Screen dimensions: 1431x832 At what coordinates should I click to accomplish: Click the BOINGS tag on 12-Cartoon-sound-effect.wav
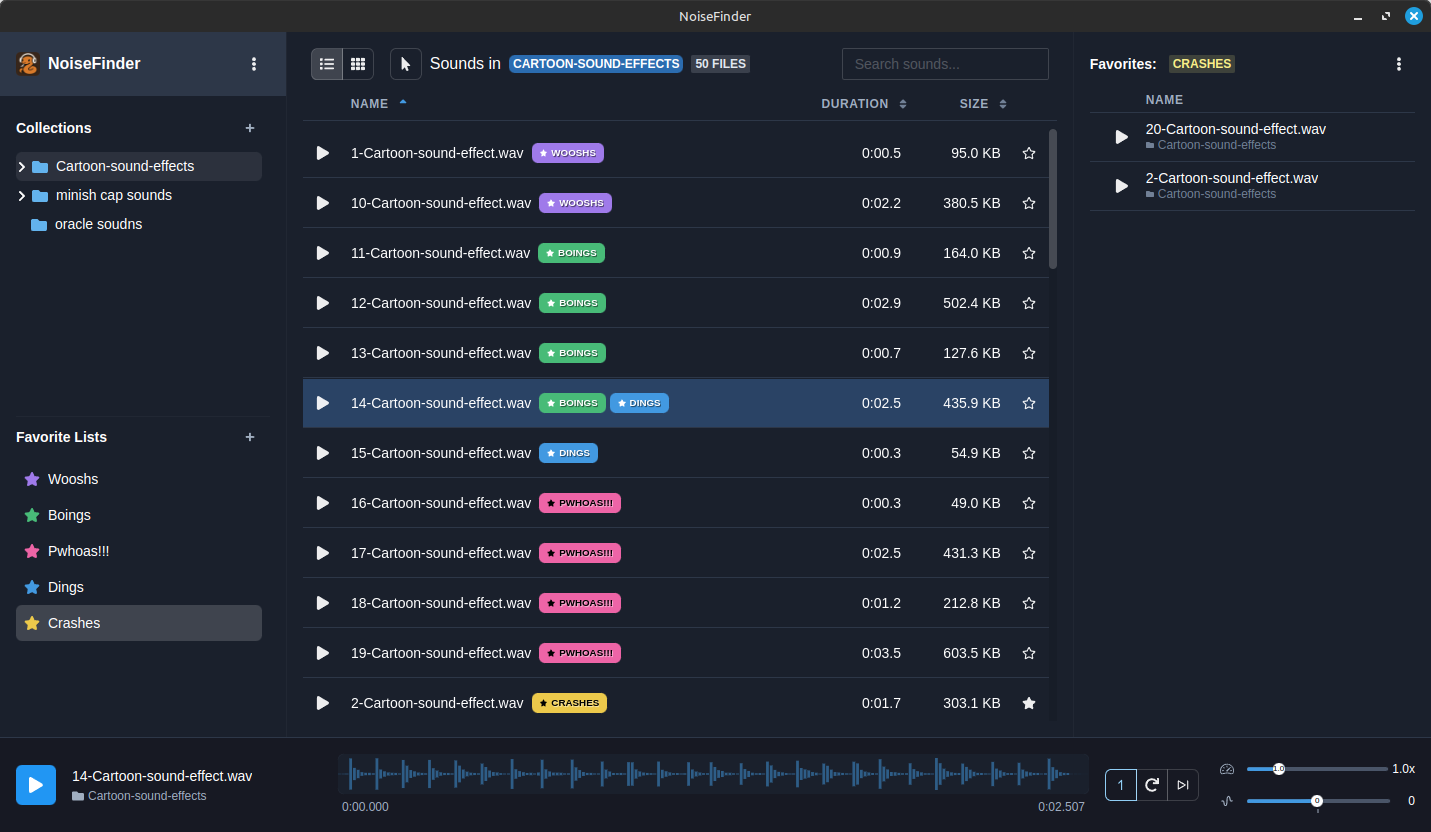[x=572, y=303]
